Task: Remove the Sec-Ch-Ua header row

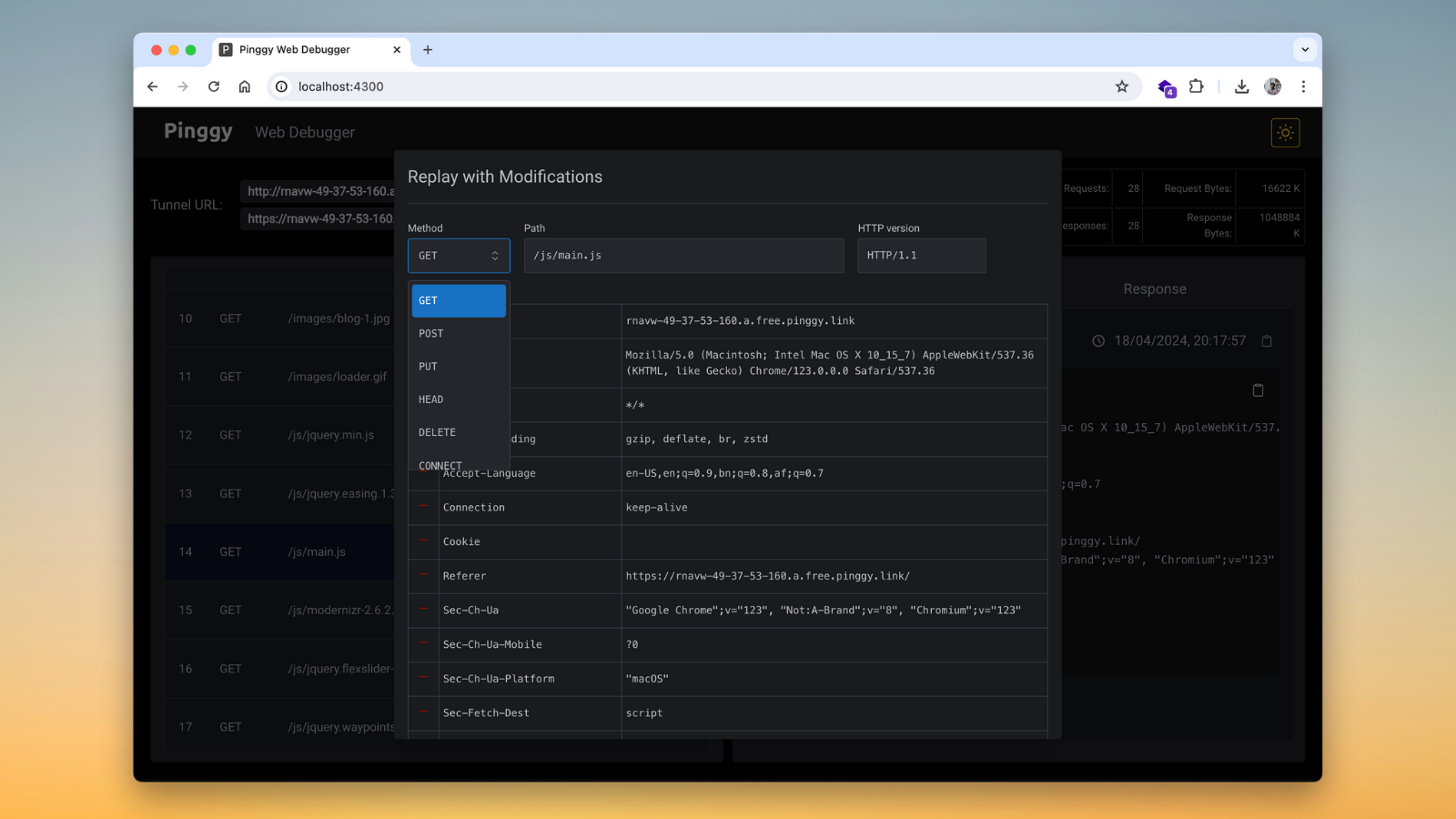Action: point(424,609)
